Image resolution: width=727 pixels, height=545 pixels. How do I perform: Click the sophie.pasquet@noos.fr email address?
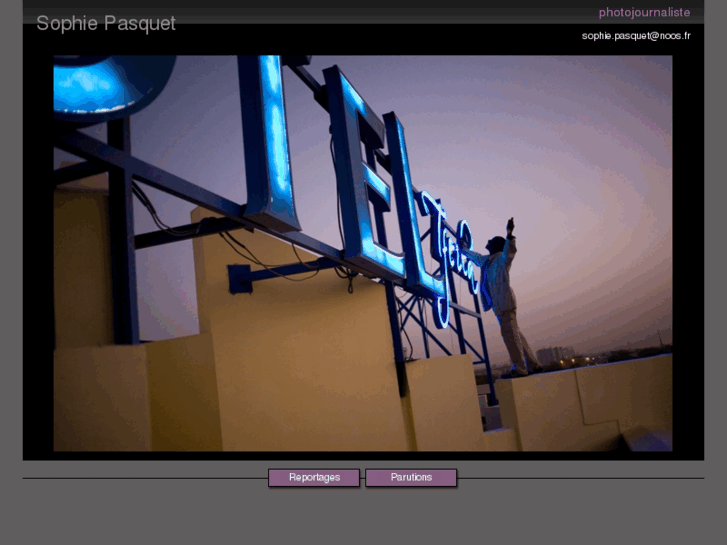pos(636,36)
